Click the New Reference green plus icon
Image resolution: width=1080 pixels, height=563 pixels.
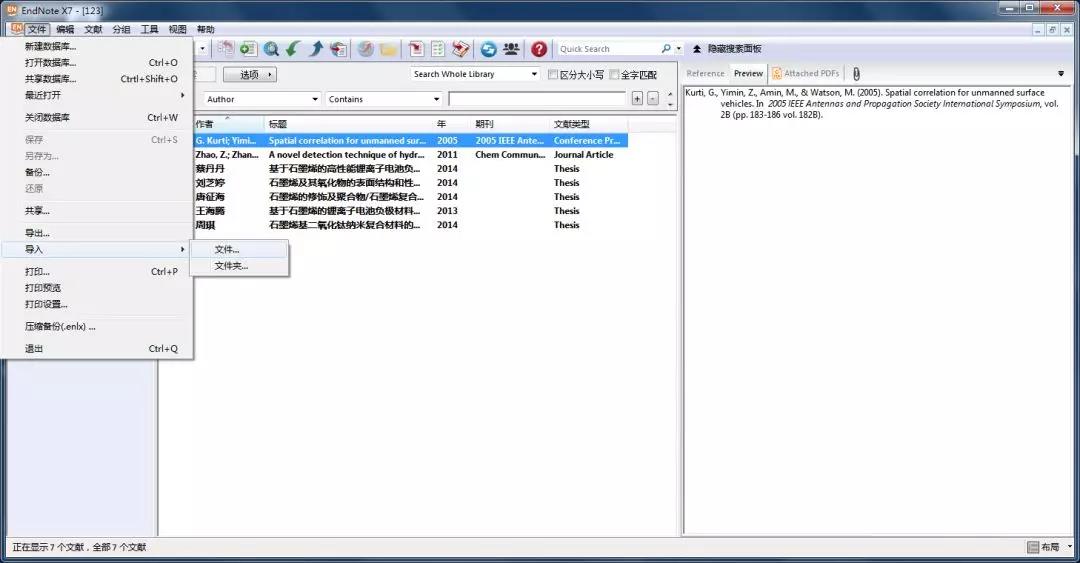[248, 48]
